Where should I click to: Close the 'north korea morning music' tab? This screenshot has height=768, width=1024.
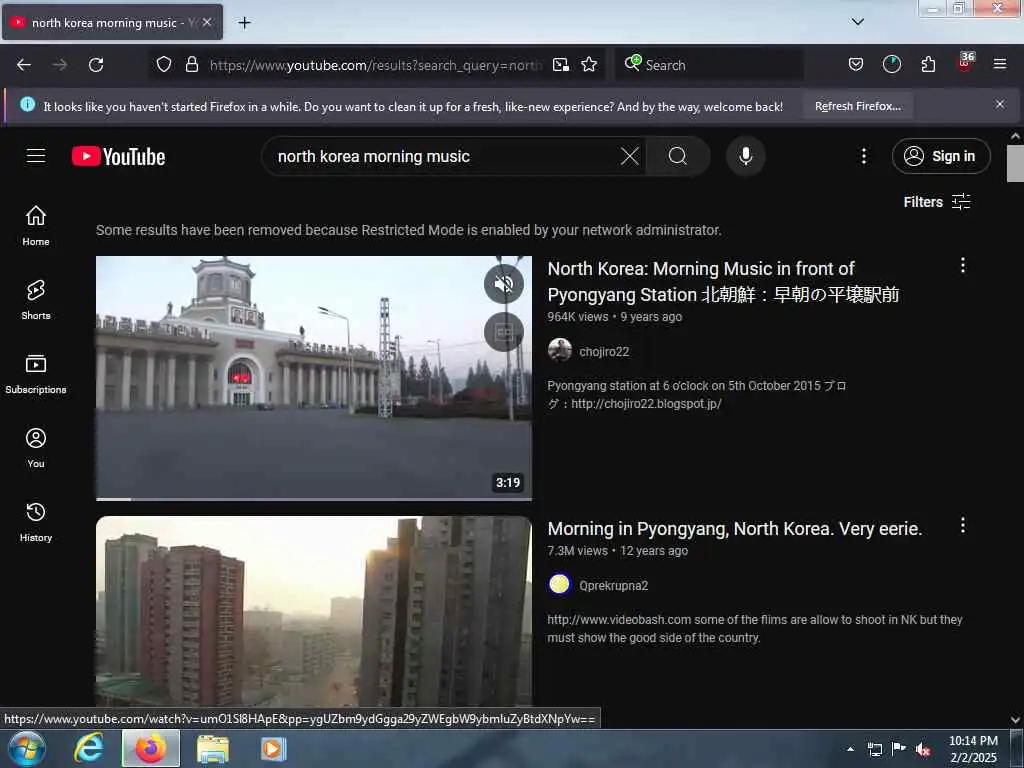[x=206, y=22]
